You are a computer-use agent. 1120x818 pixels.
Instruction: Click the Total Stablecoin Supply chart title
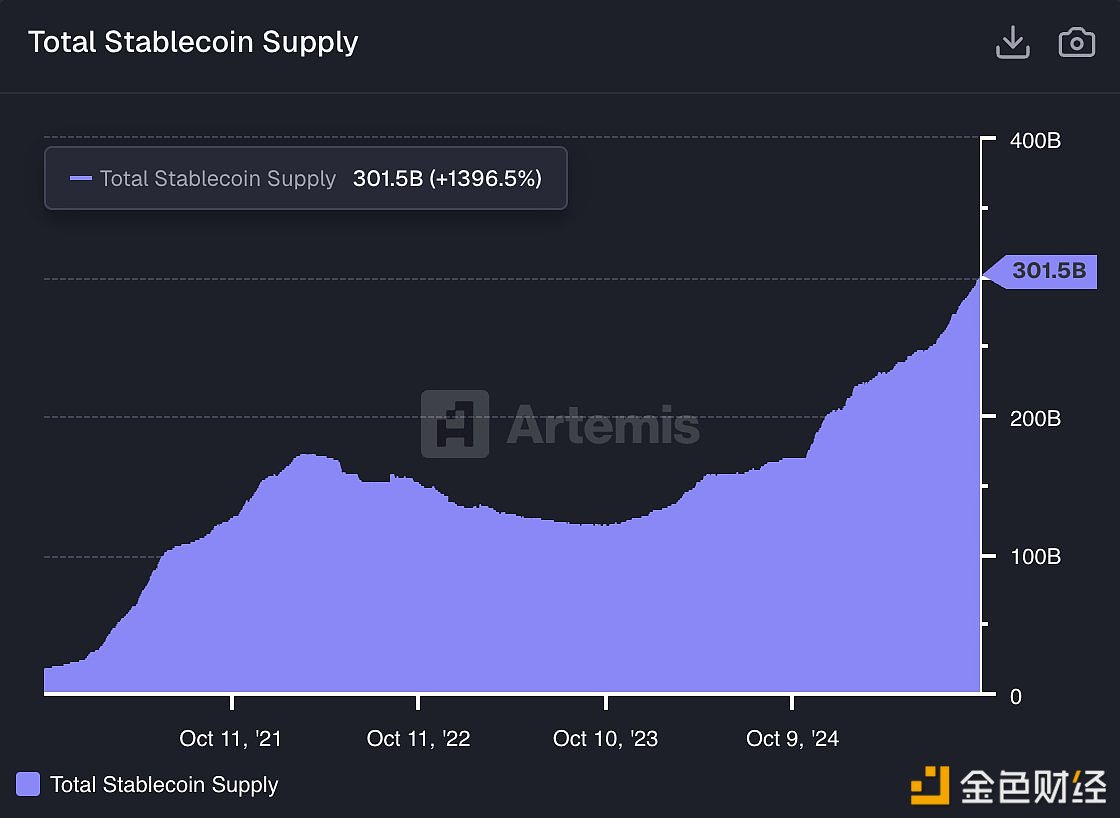[193, 42]
